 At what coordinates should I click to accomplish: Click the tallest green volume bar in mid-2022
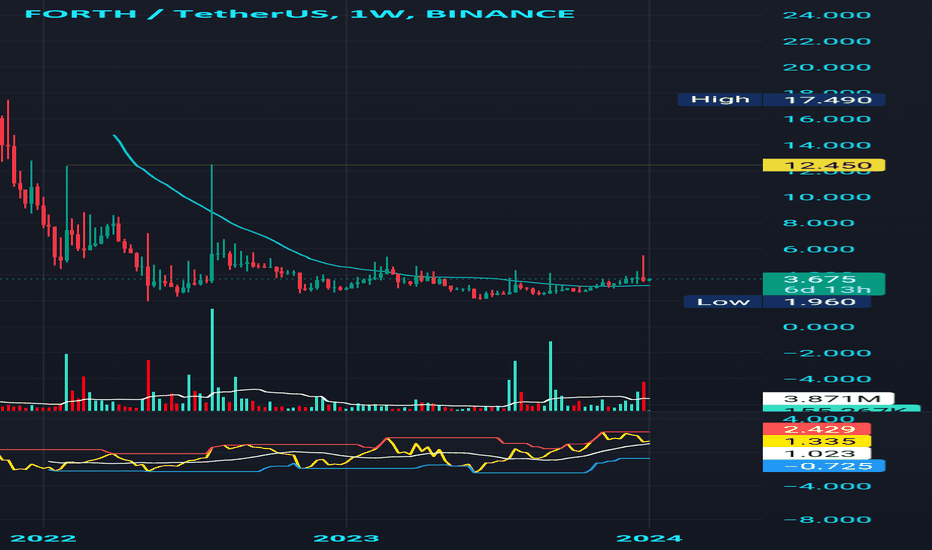pyautogui.click(x=212, y=360)
